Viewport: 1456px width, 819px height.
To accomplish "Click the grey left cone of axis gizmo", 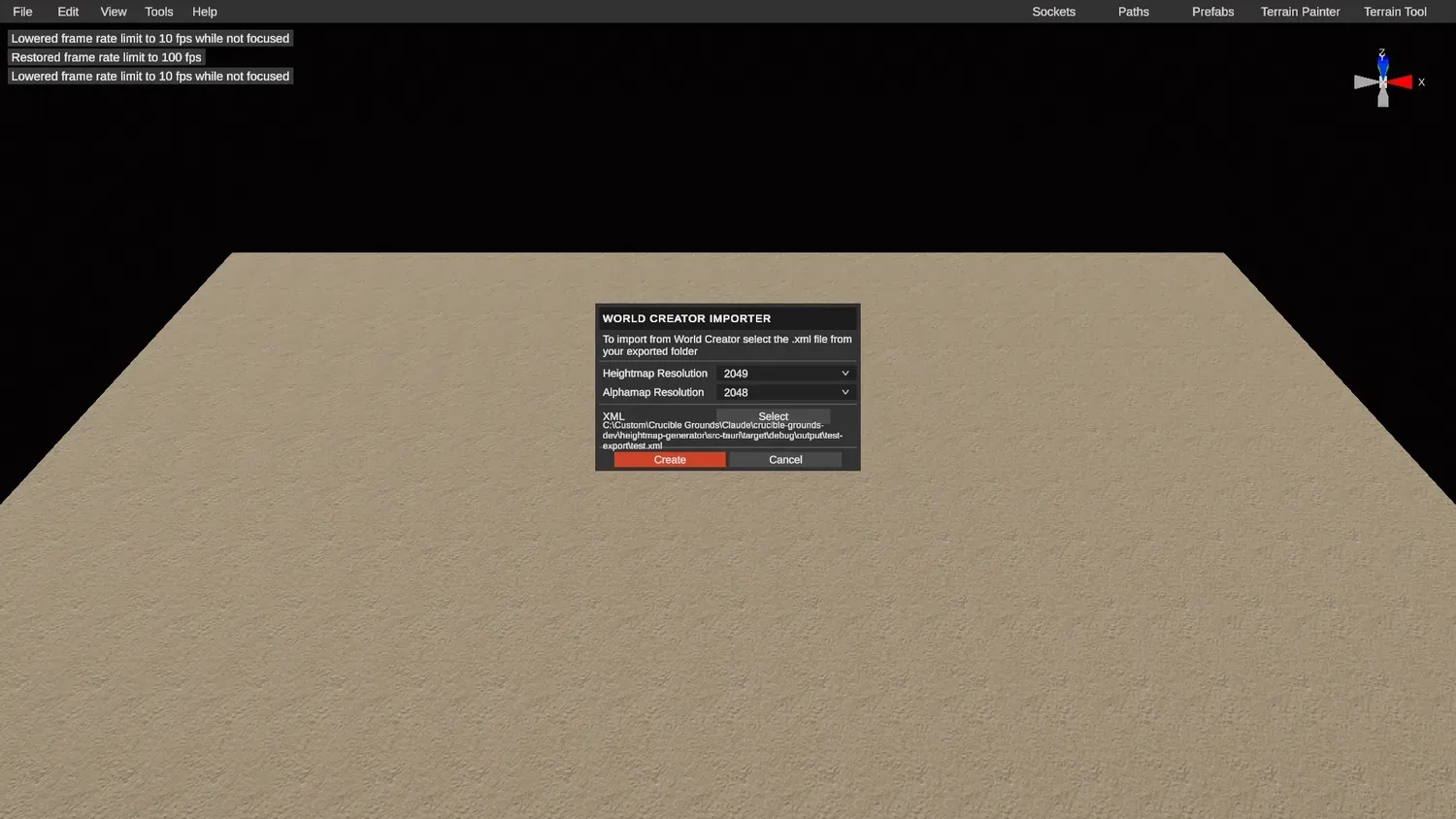I will click(x=1366, y=82).
